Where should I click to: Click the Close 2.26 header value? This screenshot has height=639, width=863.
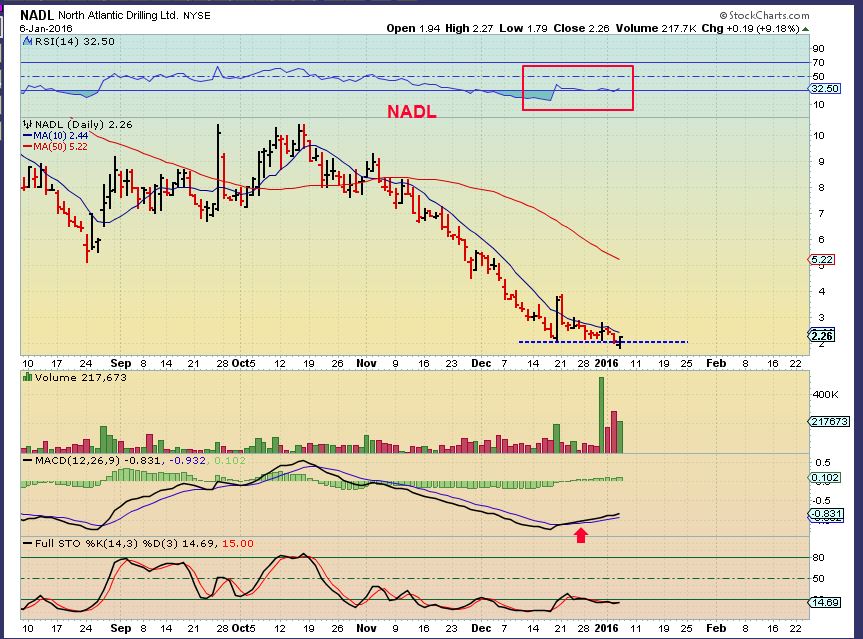click(581, 29)
